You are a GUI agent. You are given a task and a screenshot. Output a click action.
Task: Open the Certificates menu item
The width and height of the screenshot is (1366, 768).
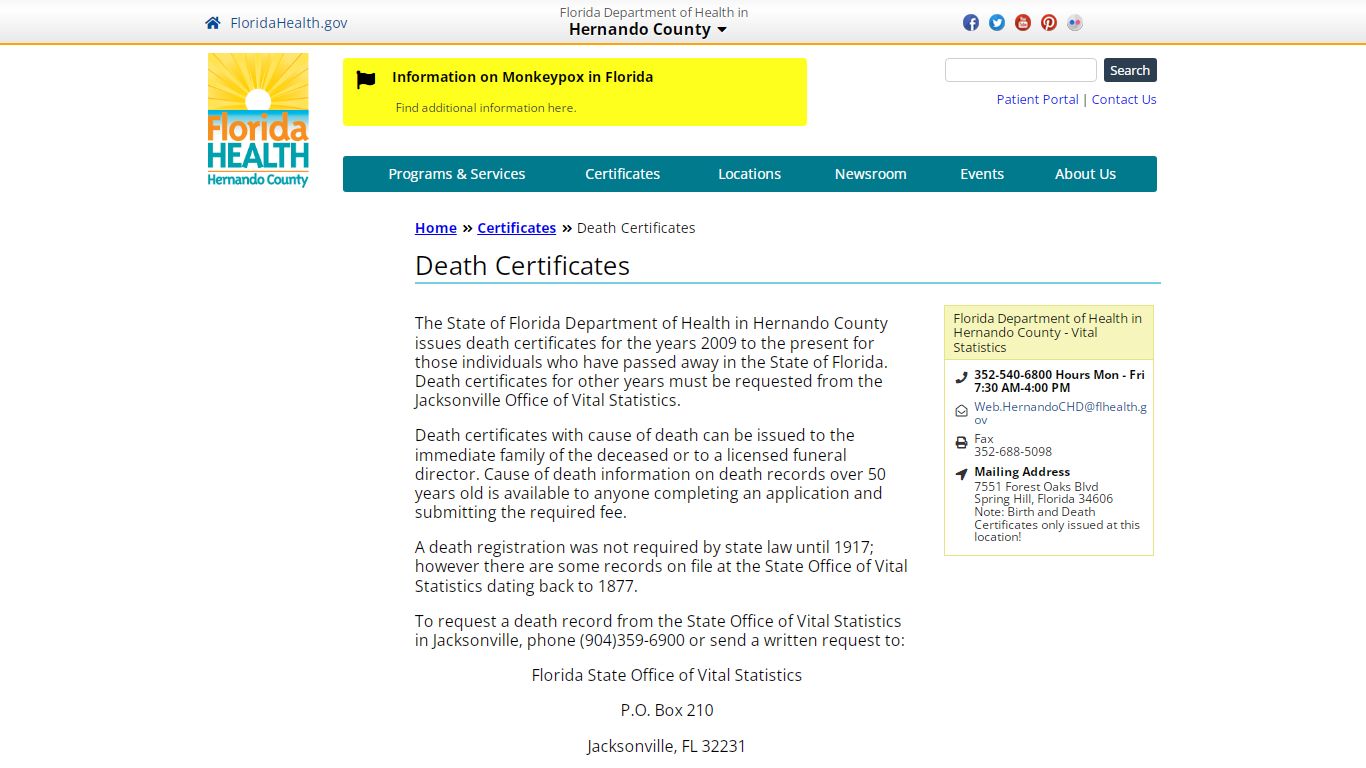tap(622, 174)
